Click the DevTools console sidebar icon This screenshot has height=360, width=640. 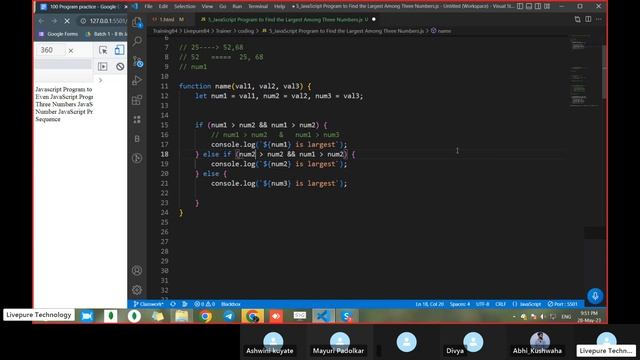coord(102,67)
